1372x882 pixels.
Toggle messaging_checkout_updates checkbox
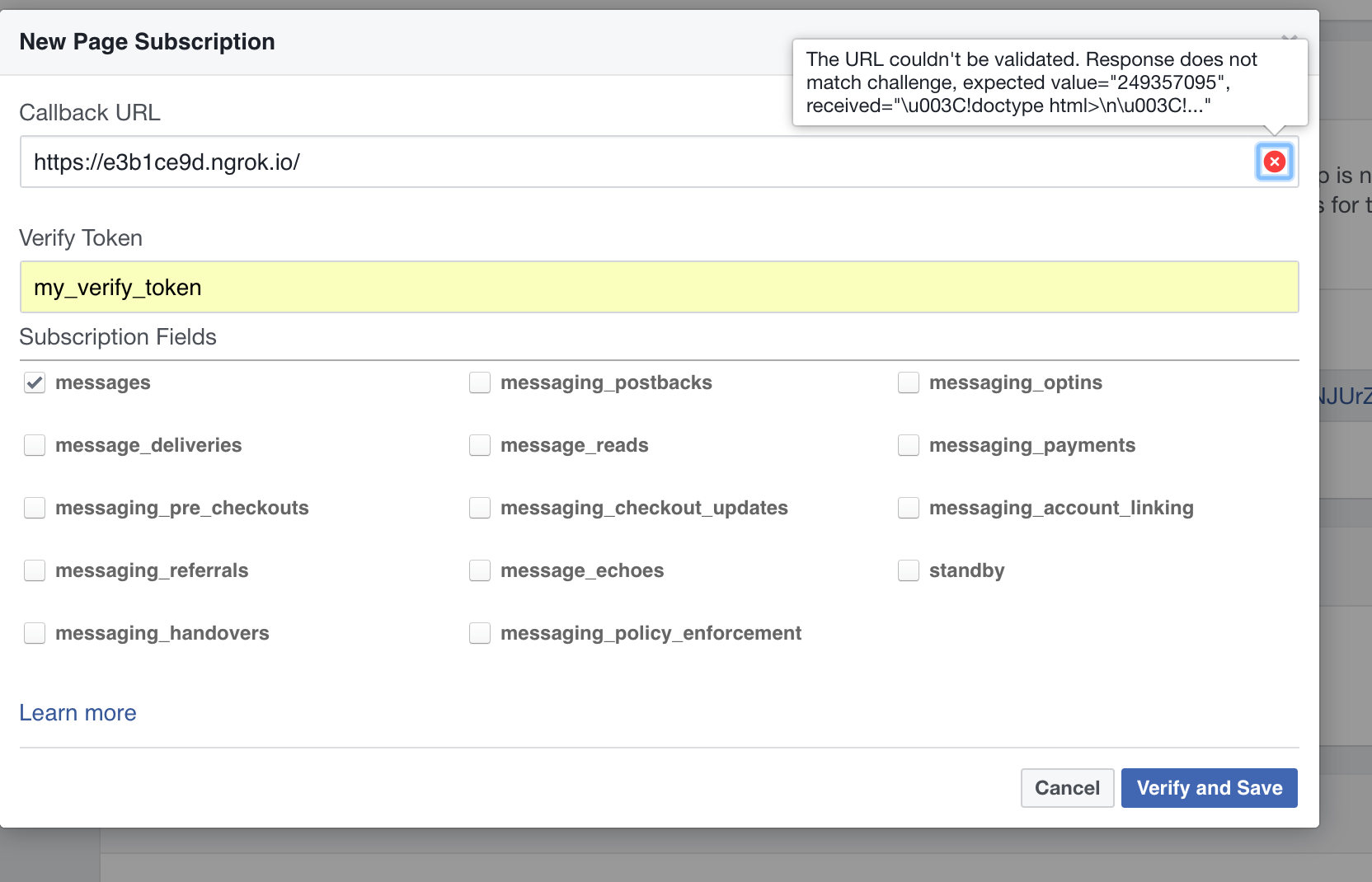click(x=480, y=508)
